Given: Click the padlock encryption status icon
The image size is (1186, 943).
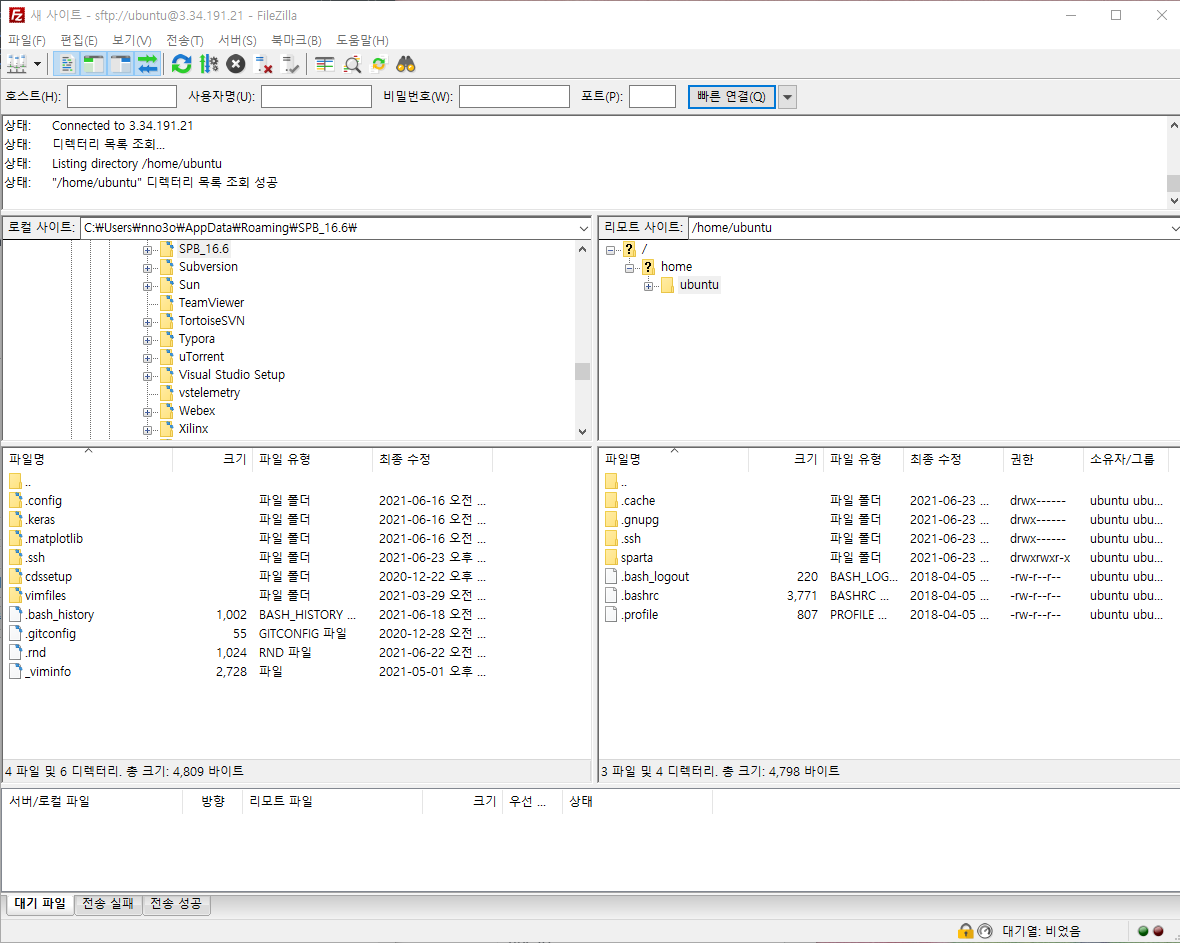Looking at the screenshot, I should point(965,931).
